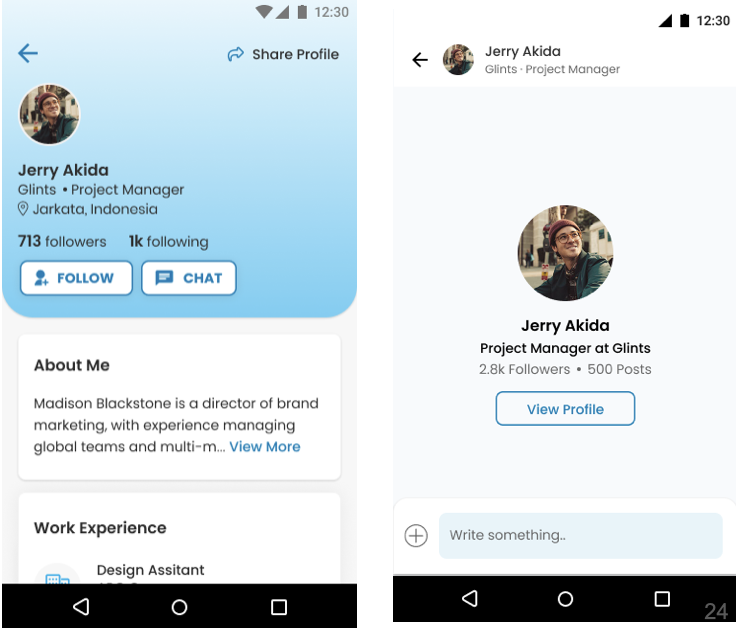The height and width of the screenshot is (628, 736).
Task: Tap Android home circle on right phone
Action: pos(565,598)
